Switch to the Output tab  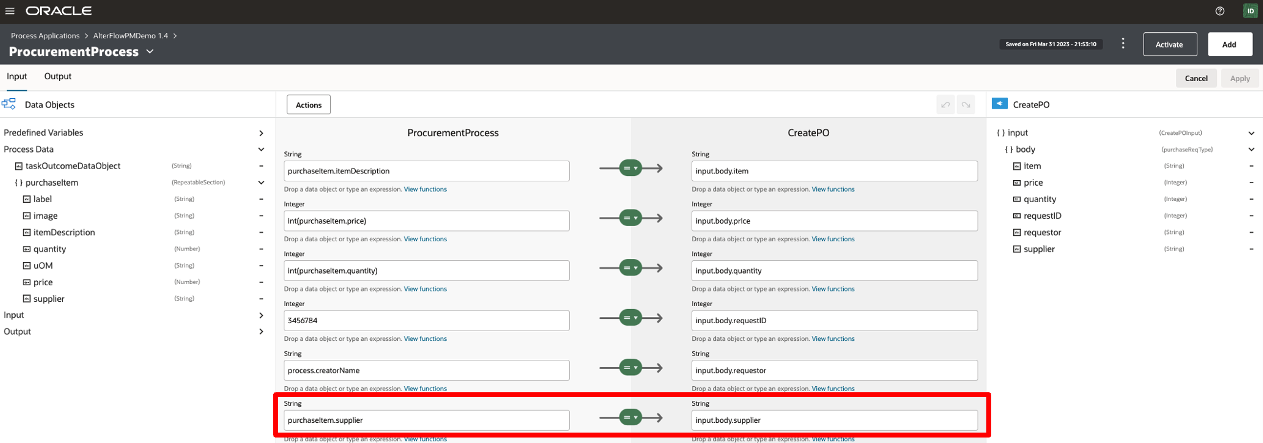(58, 76)
